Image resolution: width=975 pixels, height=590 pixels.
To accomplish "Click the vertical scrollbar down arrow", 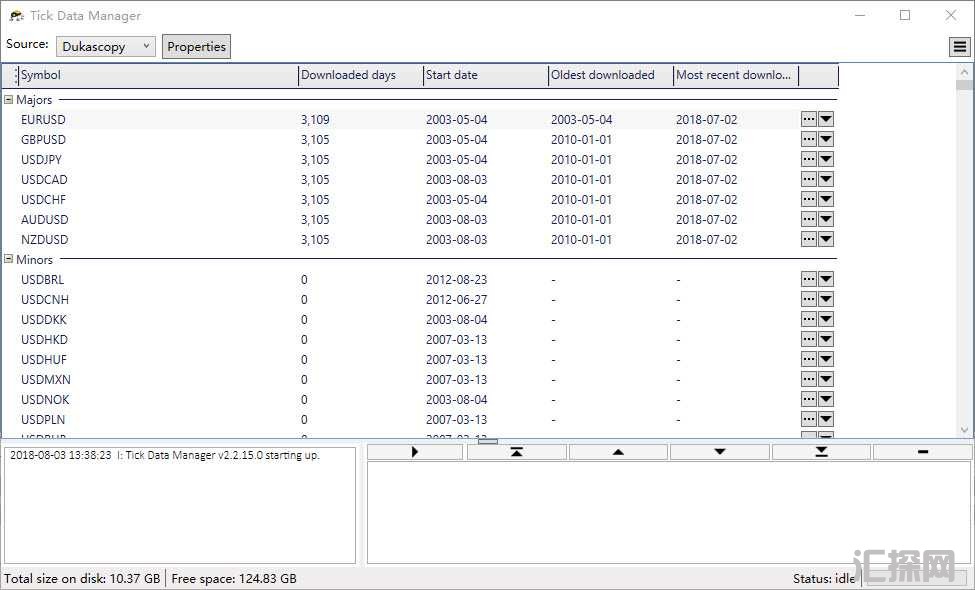I will (x=965, y=430).
